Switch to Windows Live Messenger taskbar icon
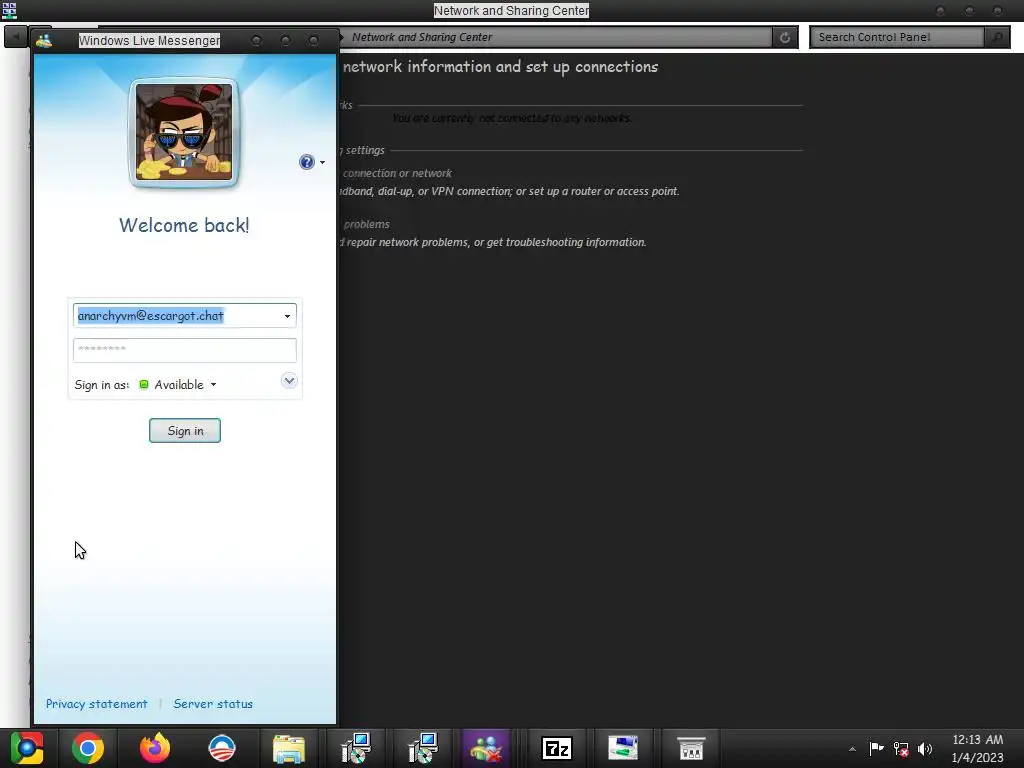 pyautogui.click(x=486, y=748)
